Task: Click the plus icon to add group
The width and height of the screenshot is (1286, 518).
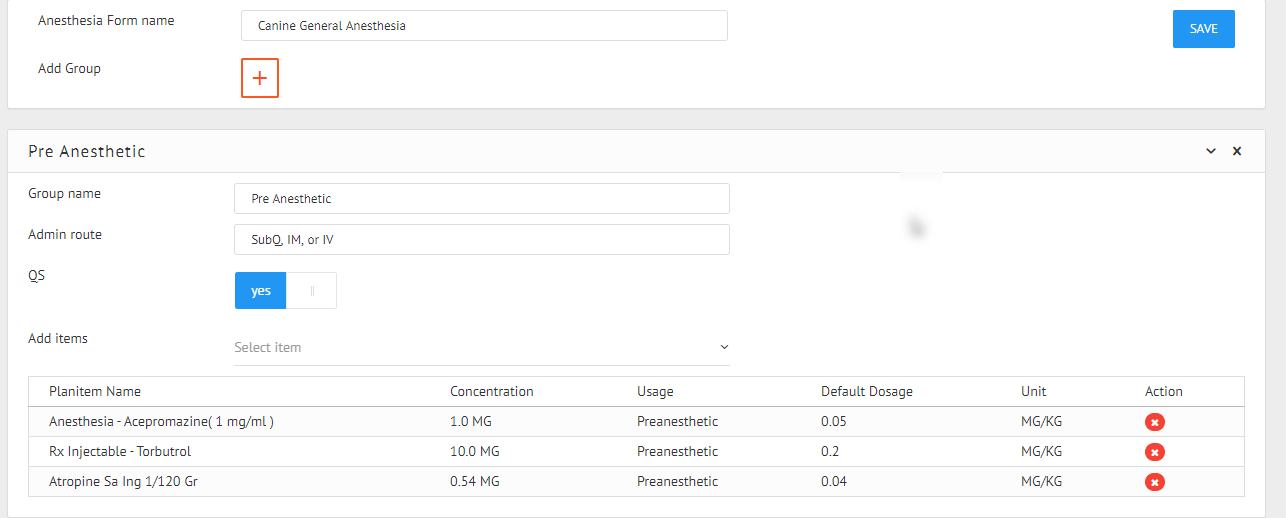Action: [260, 78]
